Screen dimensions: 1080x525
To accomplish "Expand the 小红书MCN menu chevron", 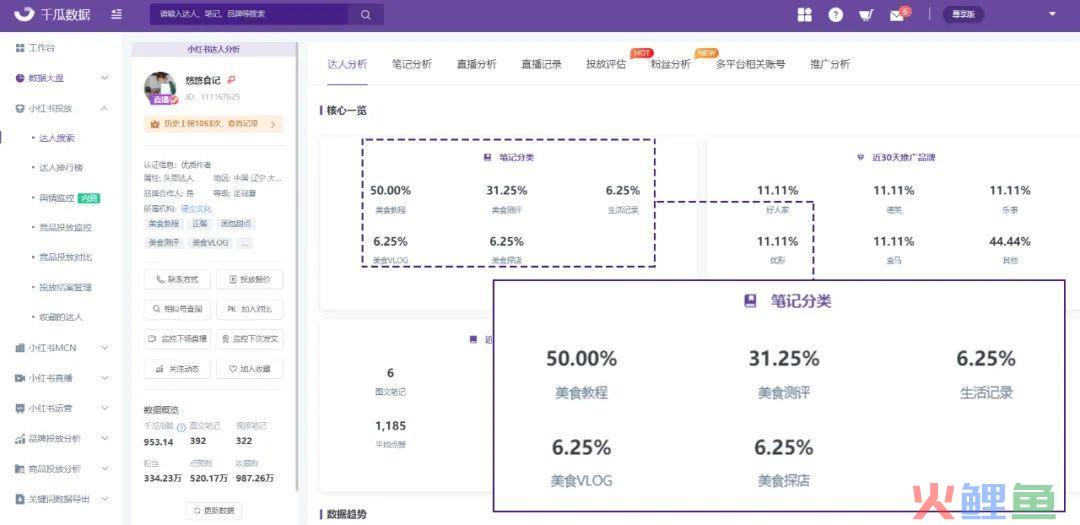I will pos(105,348).
